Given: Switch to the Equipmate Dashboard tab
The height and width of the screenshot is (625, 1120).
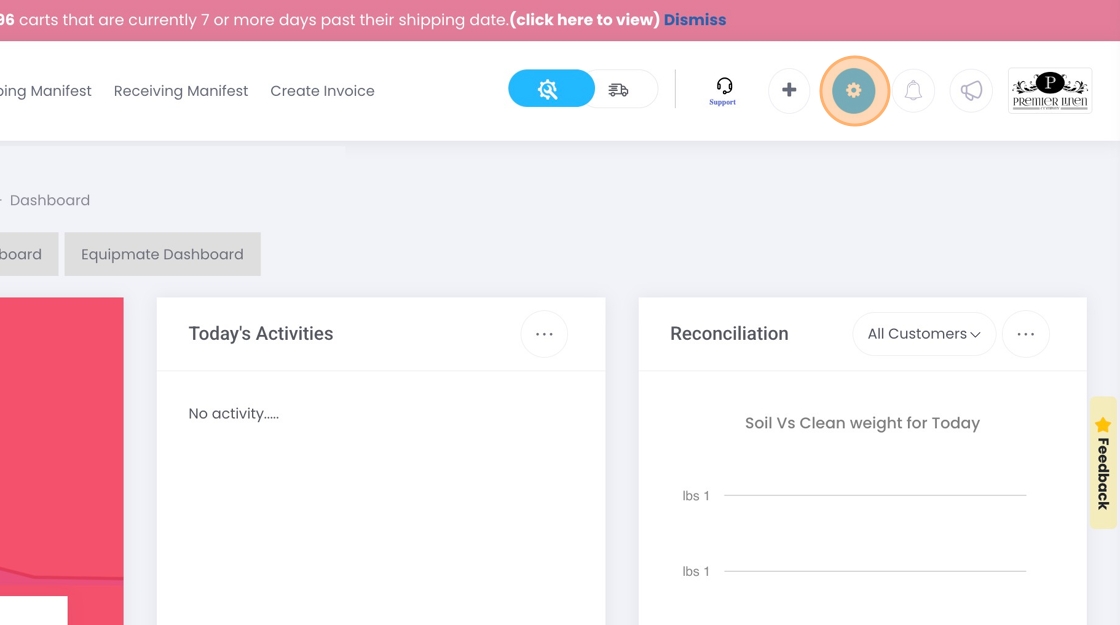Looking at the screenshot, I should tap(162, 254).
